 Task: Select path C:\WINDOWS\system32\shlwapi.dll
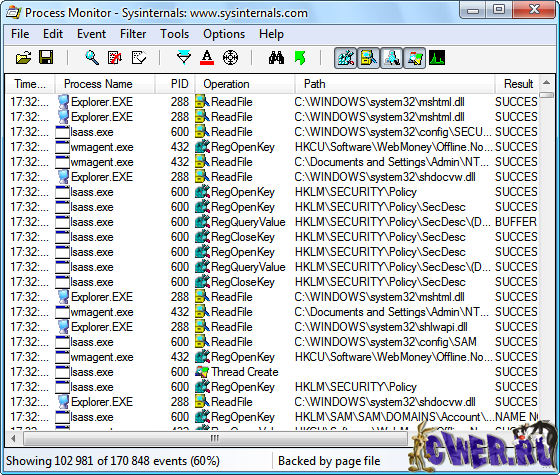coord(381,327)
